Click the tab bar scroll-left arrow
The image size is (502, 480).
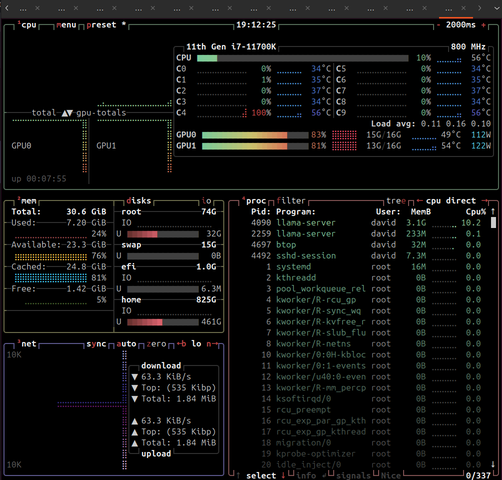pos(7,8)
